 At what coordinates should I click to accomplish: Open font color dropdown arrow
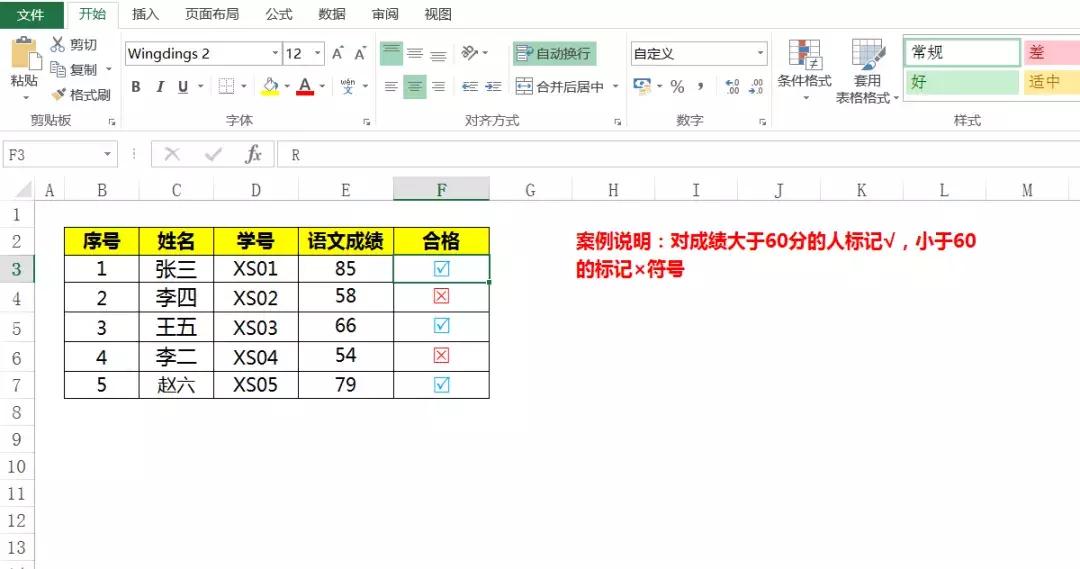click(x=322, y=87)
